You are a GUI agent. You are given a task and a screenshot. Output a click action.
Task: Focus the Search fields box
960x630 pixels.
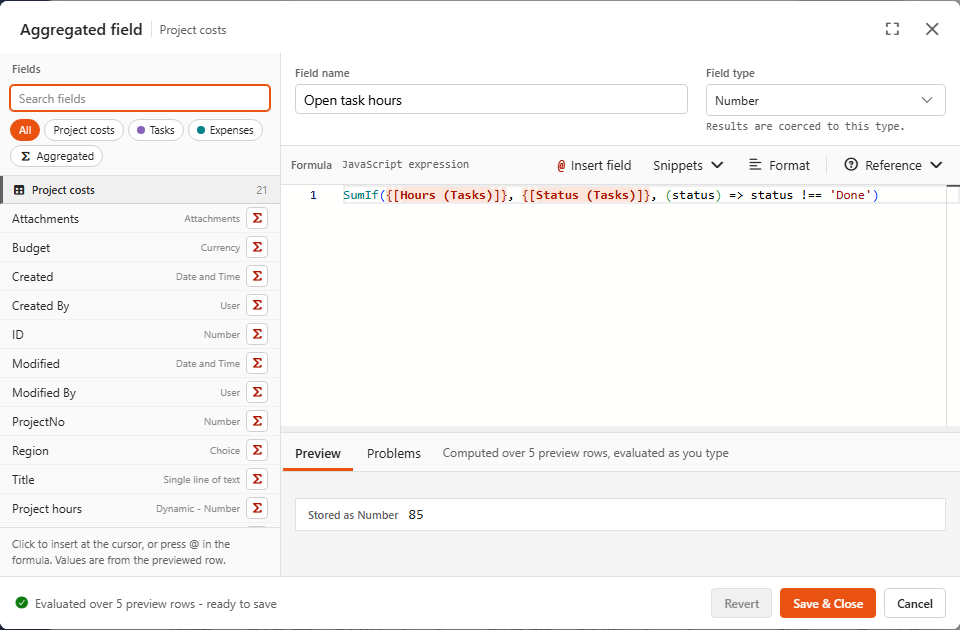click(140, 99)
